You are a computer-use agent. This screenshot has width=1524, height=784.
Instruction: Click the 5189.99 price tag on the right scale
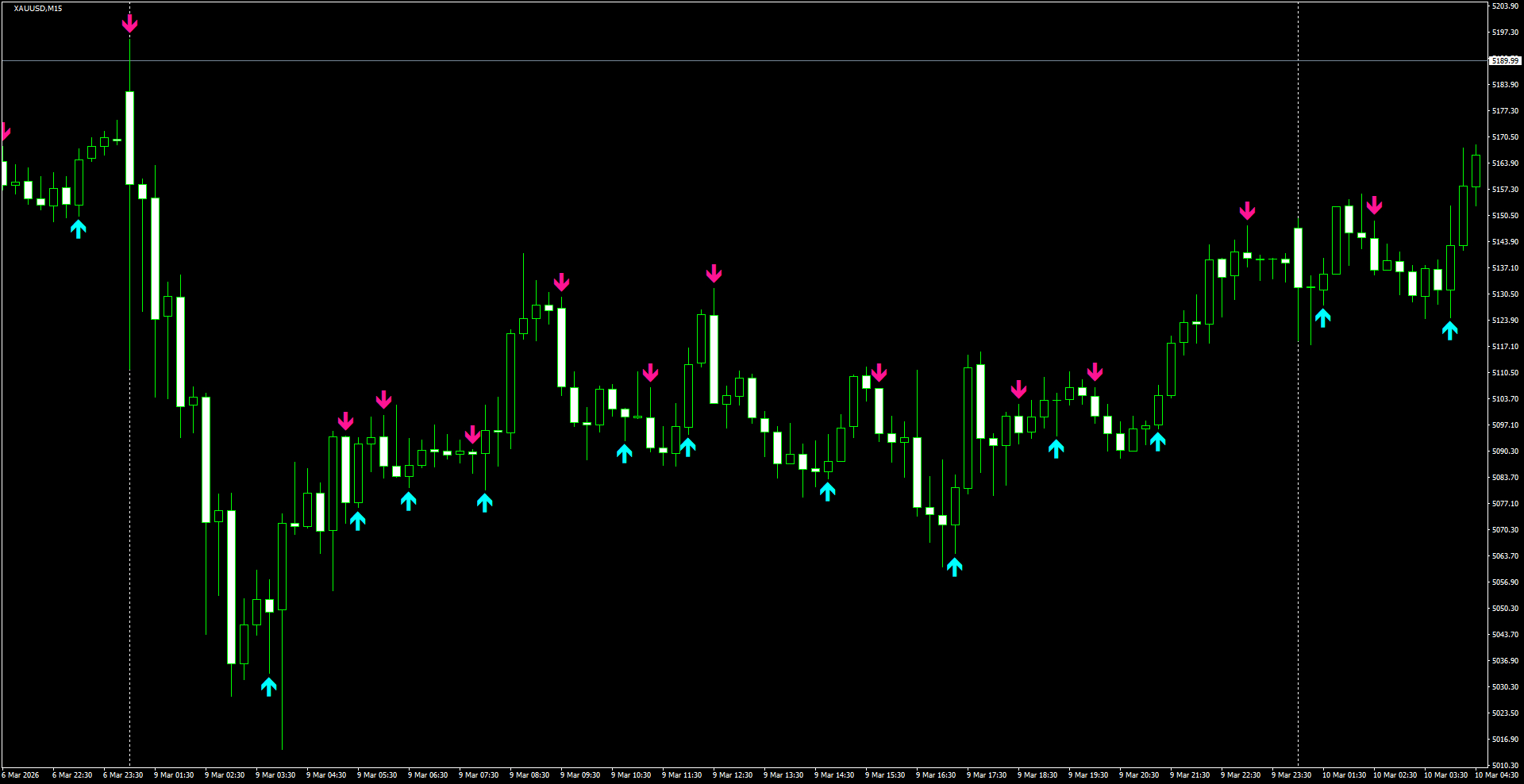click(1504, 60)
